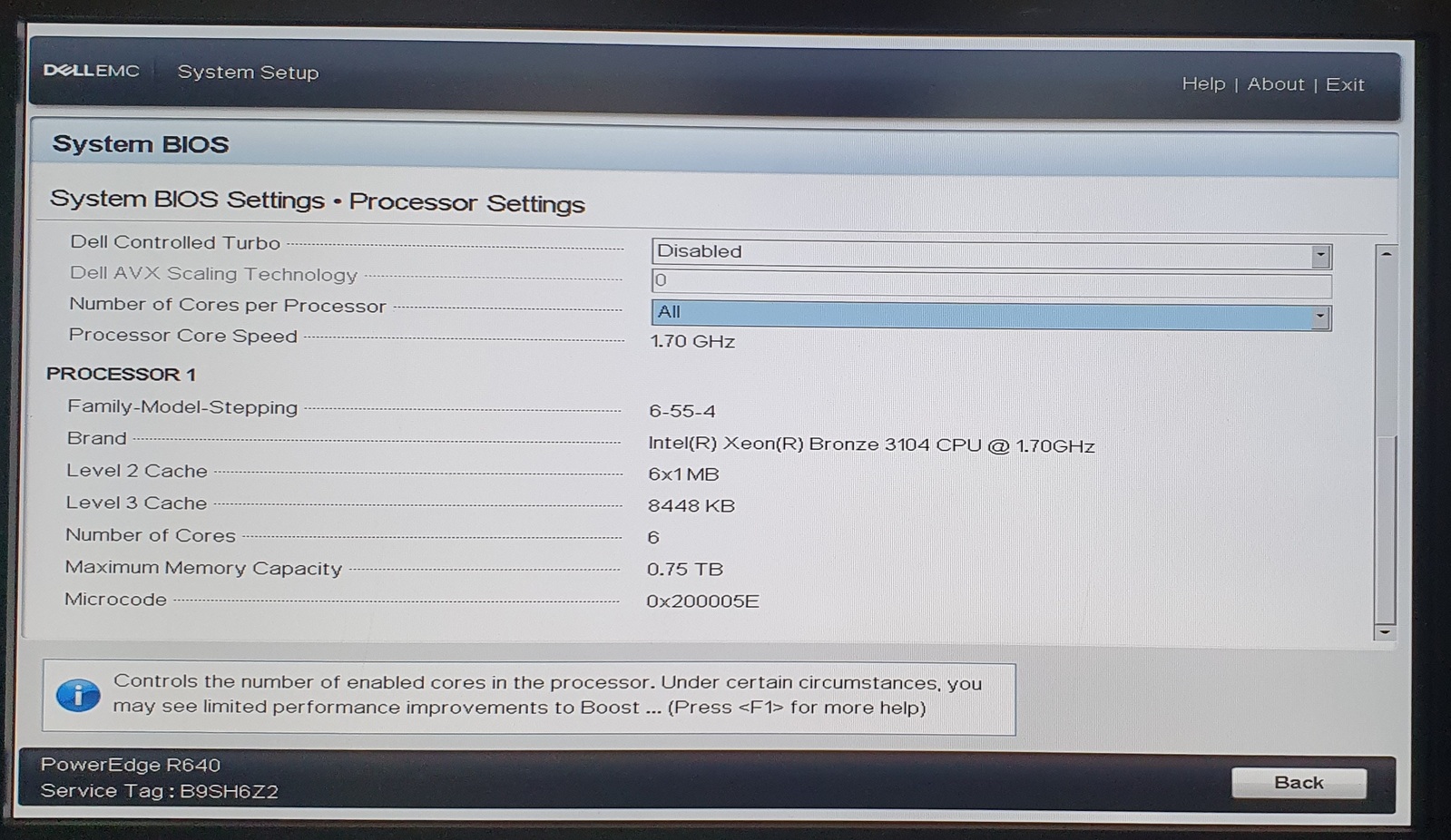The height and width of the screenshot is (840, 1451).
Task: Click the System Setup header text
Action: tap(248, 72)
